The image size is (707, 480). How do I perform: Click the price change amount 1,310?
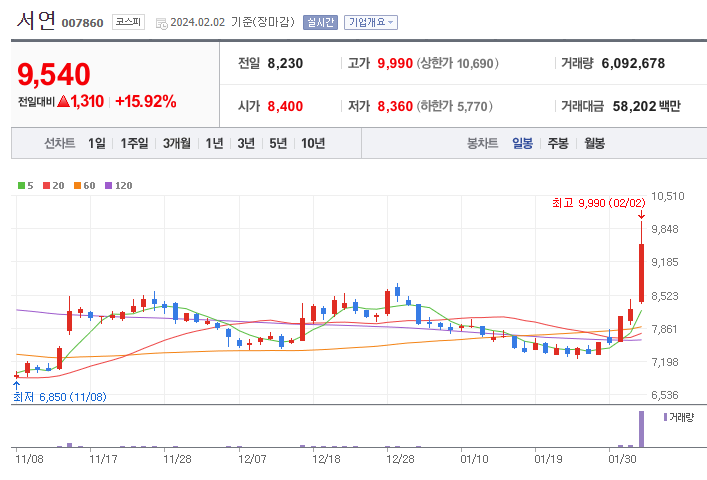(x=87, y=101)
